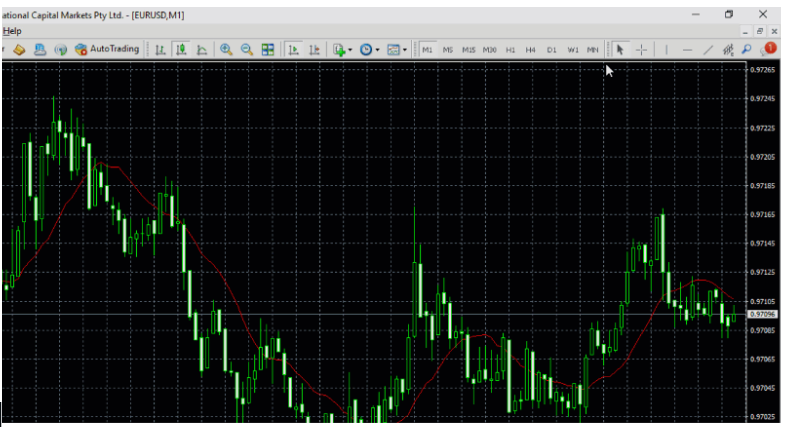This screenshot has height=427, width=787.
Task: Open the templates dropdown arrow
Action: coord(404,49)
